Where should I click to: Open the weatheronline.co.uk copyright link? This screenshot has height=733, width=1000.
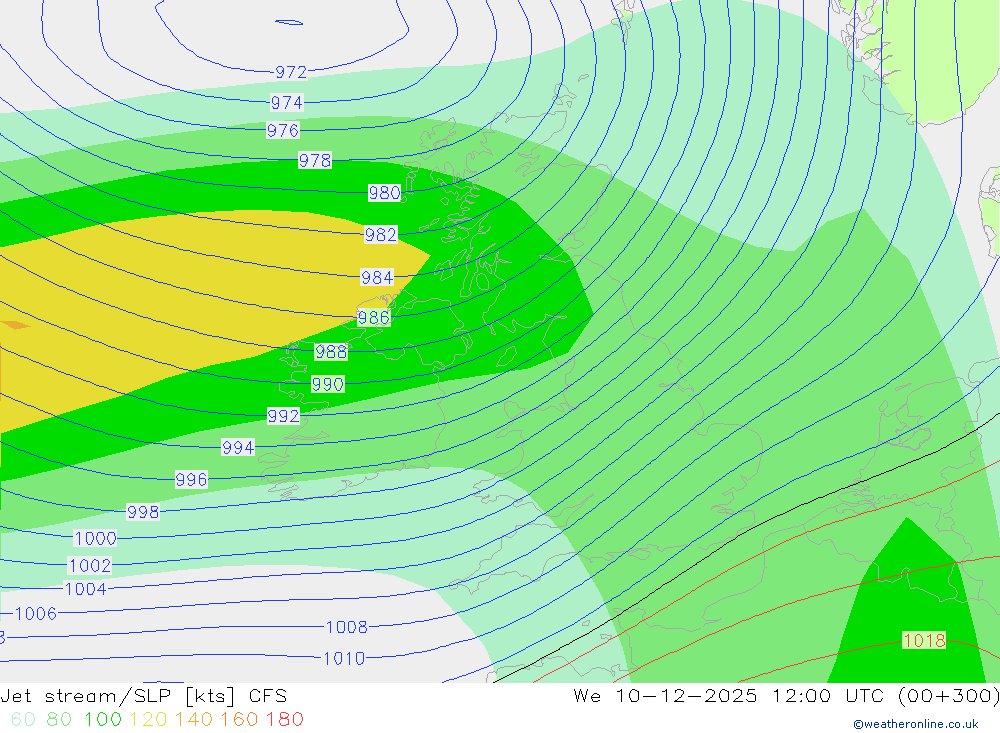click(x=916, y=724)
